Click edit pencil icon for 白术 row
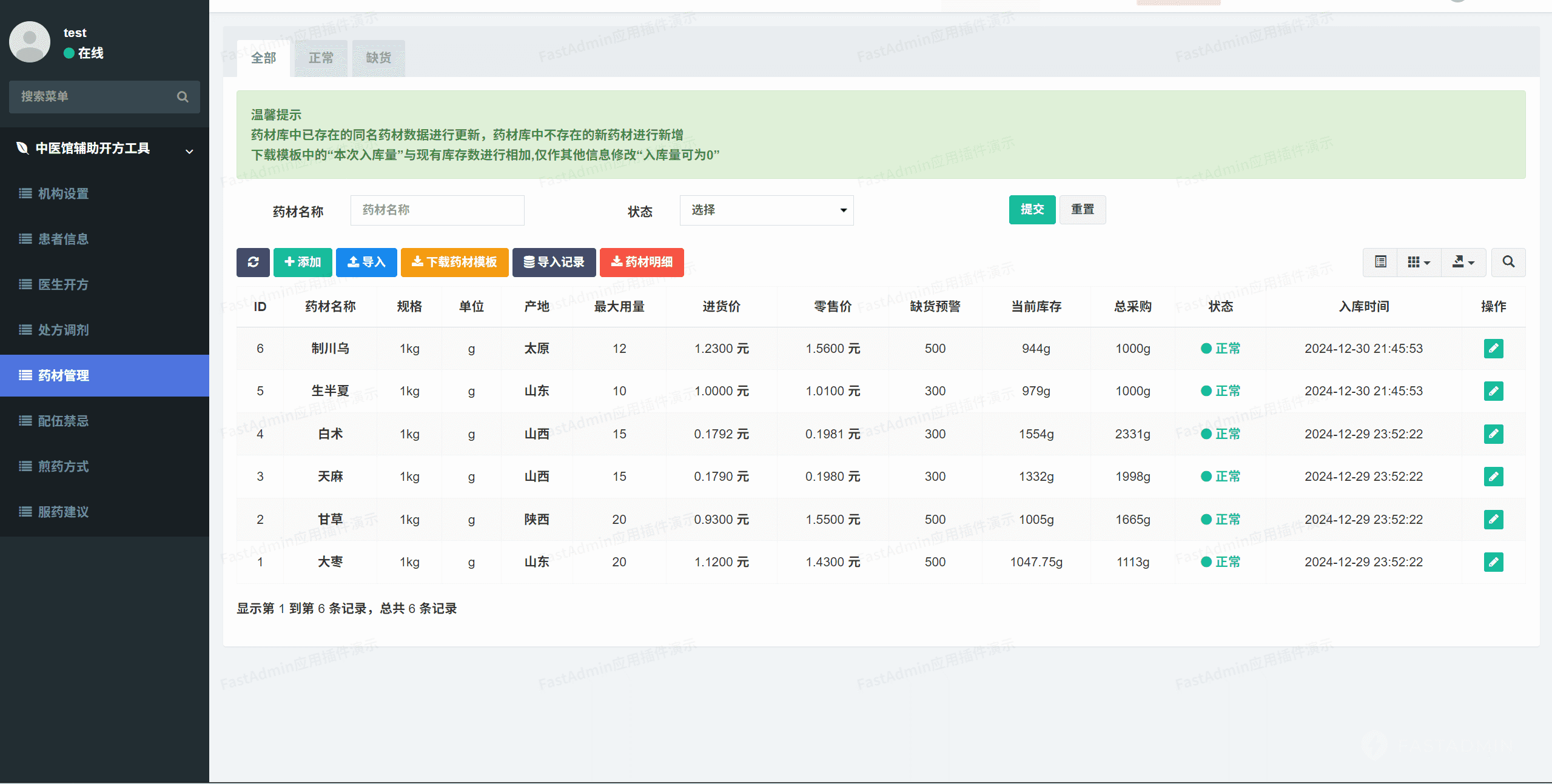This screenshot has height=784, width=1552. (1493, 434)
